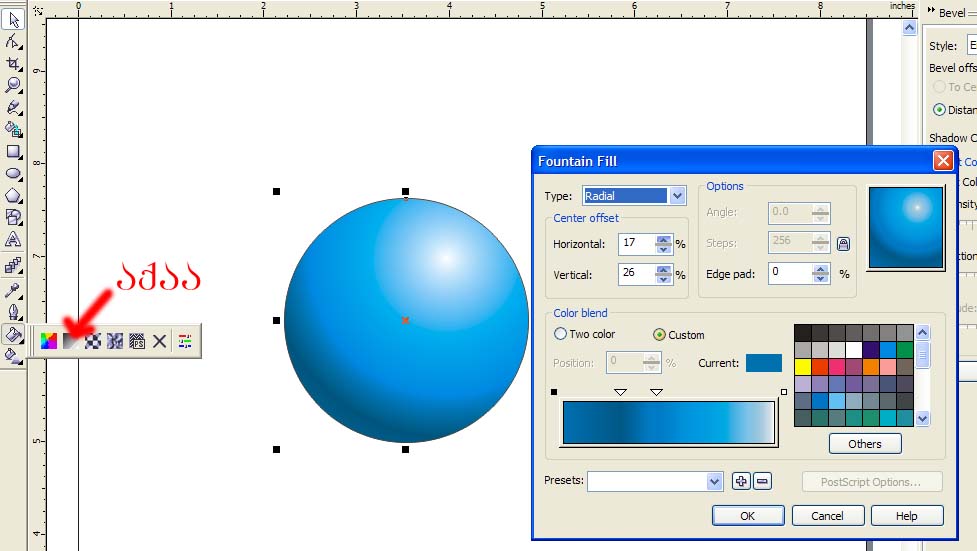This screenshot has height=551, width=977.
Task: Open the Color docker icon in flyout
Action: pos(185,341)
